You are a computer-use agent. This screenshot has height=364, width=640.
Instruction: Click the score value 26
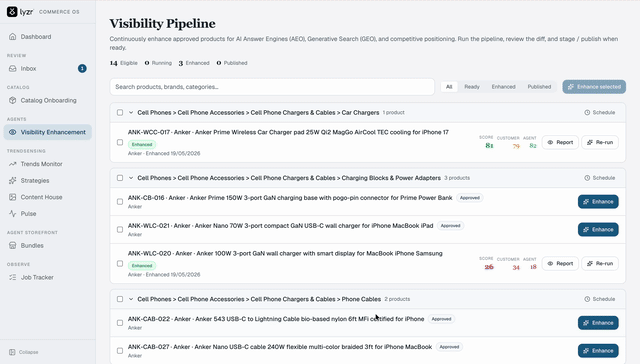[489, 267]
